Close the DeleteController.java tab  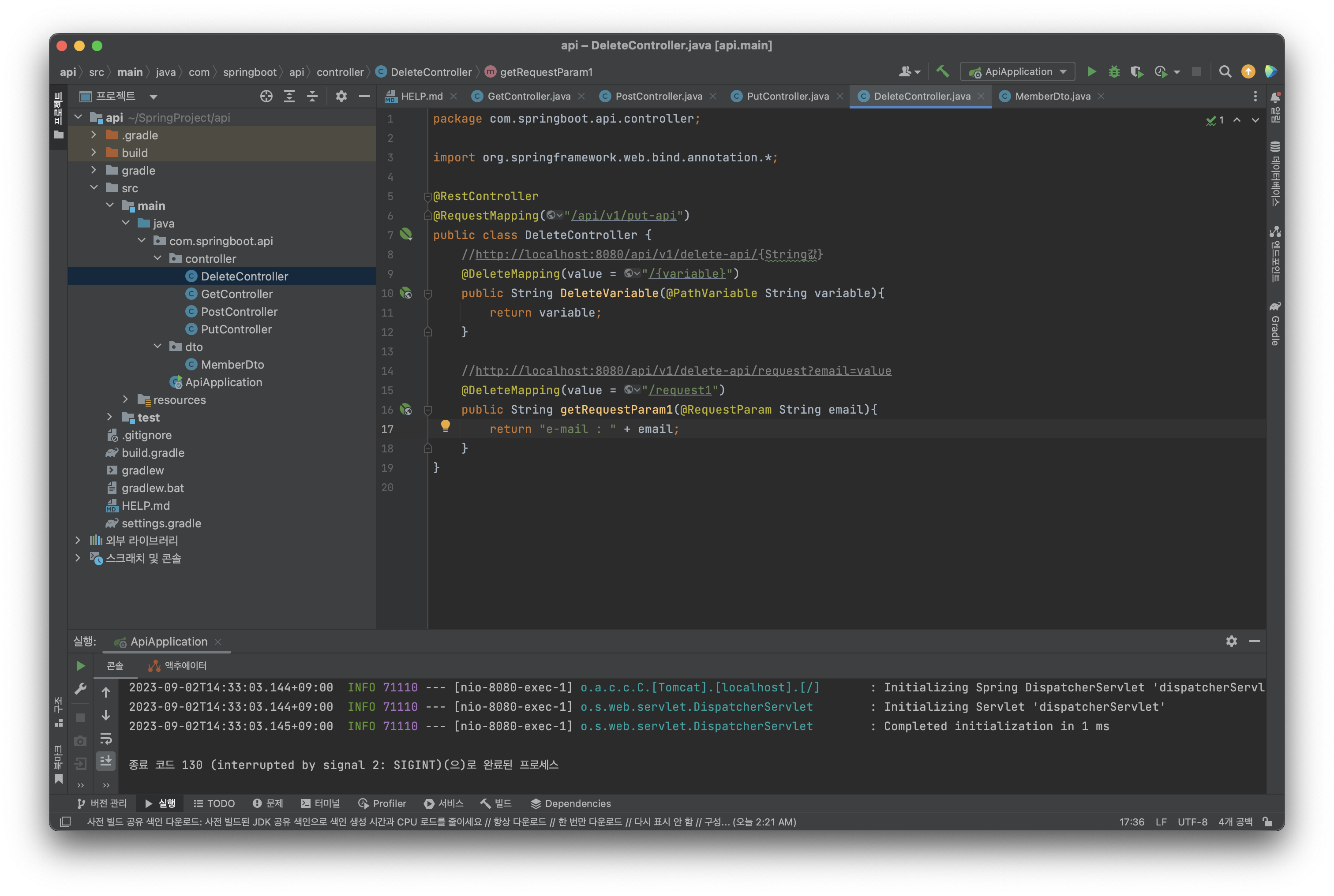[981, 96]
